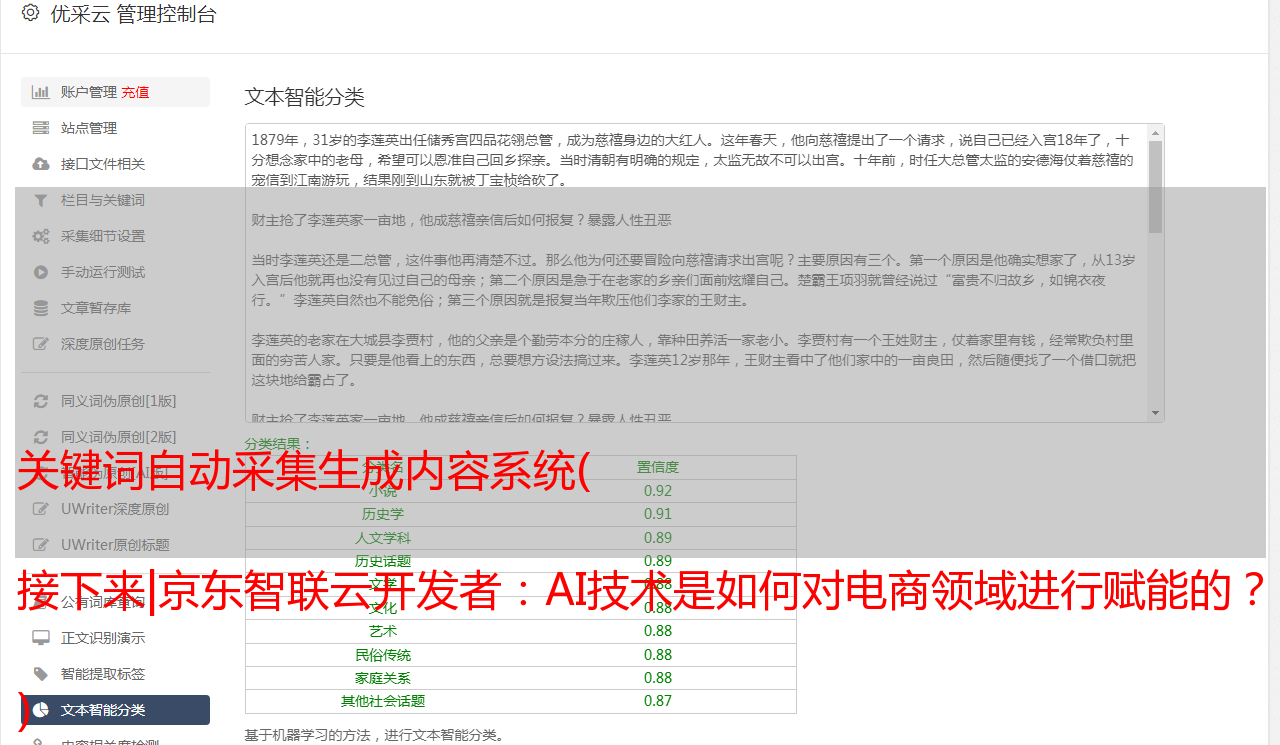Click the 人文学科 category cell
The height and width of the screenshot is (745, 1280).
[383, 538]
